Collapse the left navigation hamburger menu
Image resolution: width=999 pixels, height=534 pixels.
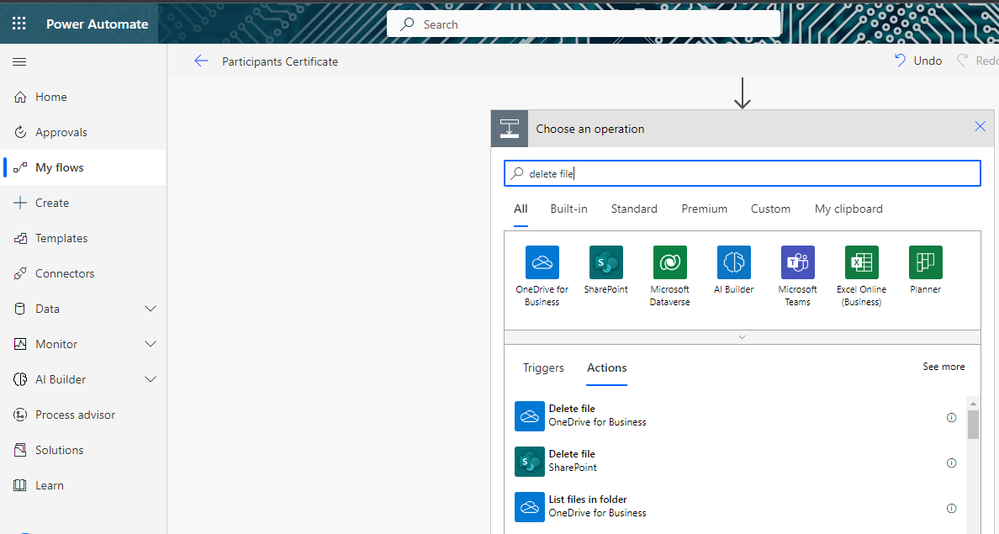20,62
